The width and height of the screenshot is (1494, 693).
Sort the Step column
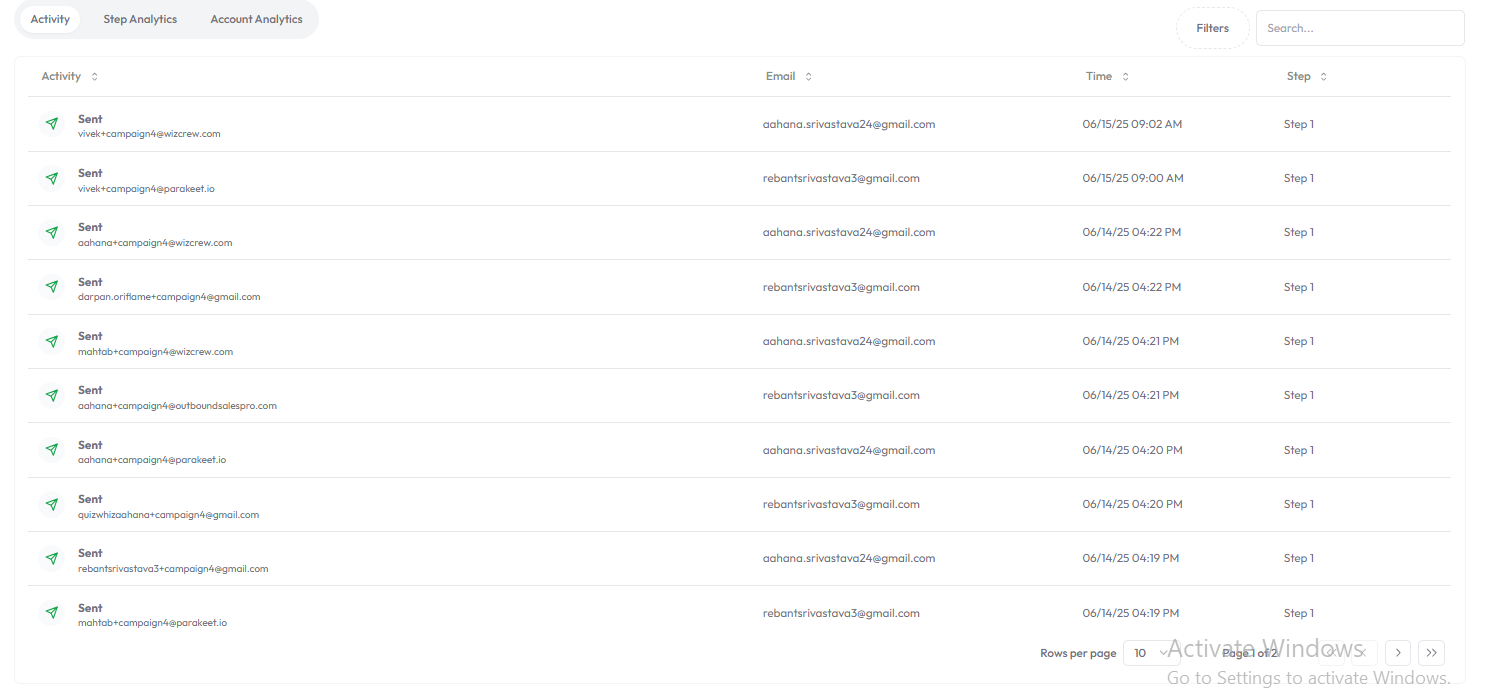pyautogui.click(x=1323, y=77)
